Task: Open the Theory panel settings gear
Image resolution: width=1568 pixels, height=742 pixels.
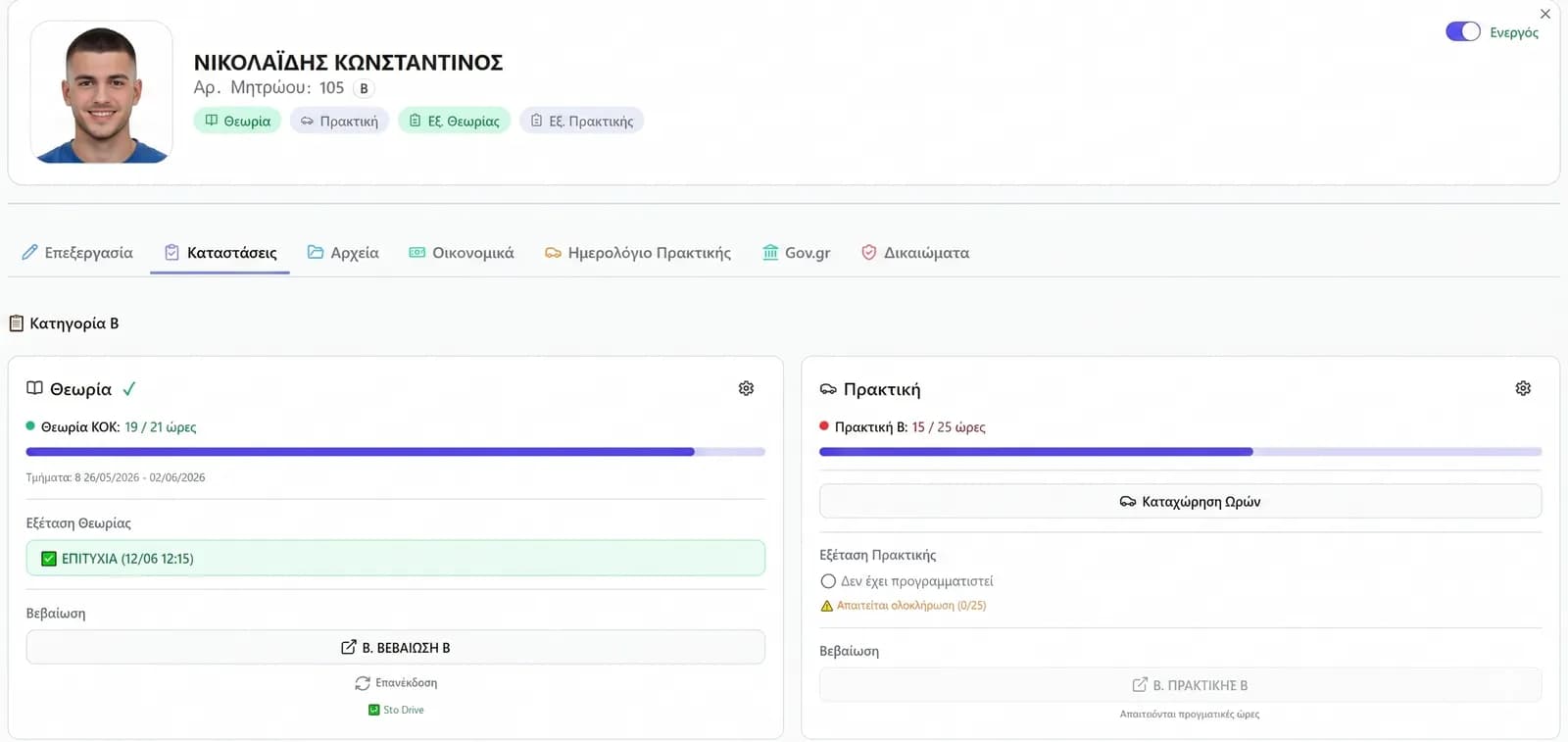Action: tap(746, 388)
